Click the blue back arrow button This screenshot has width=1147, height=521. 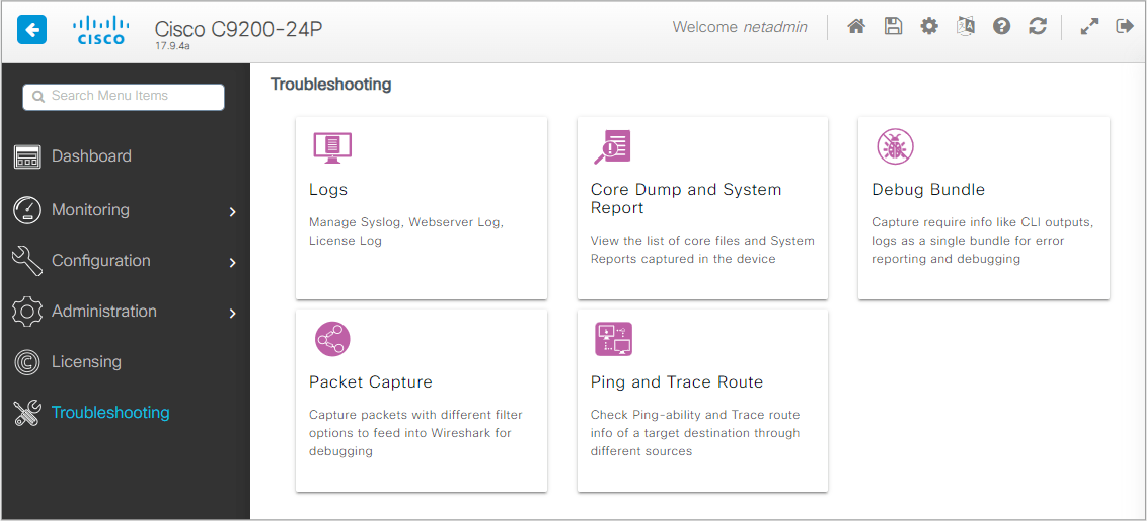31,30
